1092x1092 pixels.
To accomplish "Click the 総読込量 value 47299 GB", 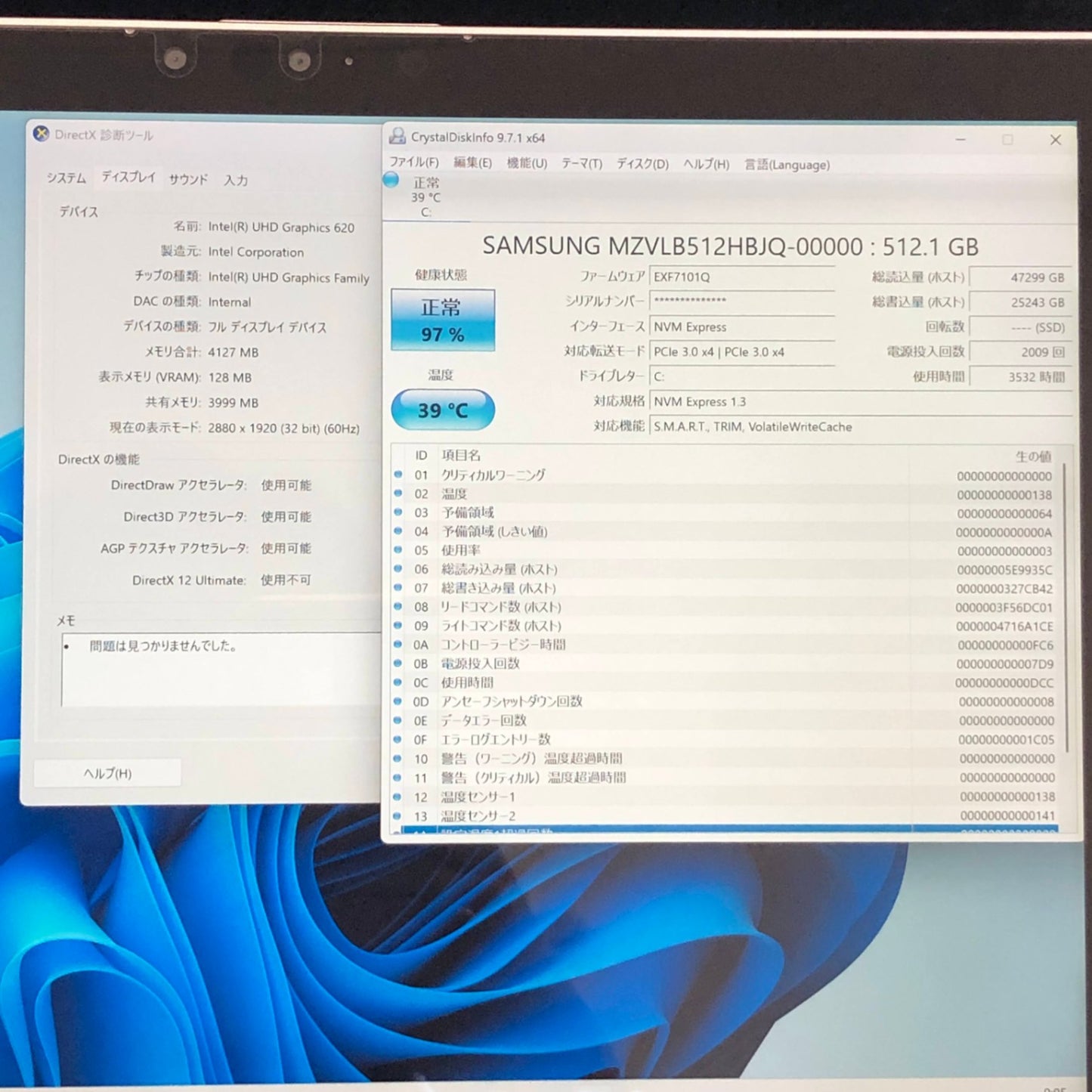I will [x=1020, y=277].
